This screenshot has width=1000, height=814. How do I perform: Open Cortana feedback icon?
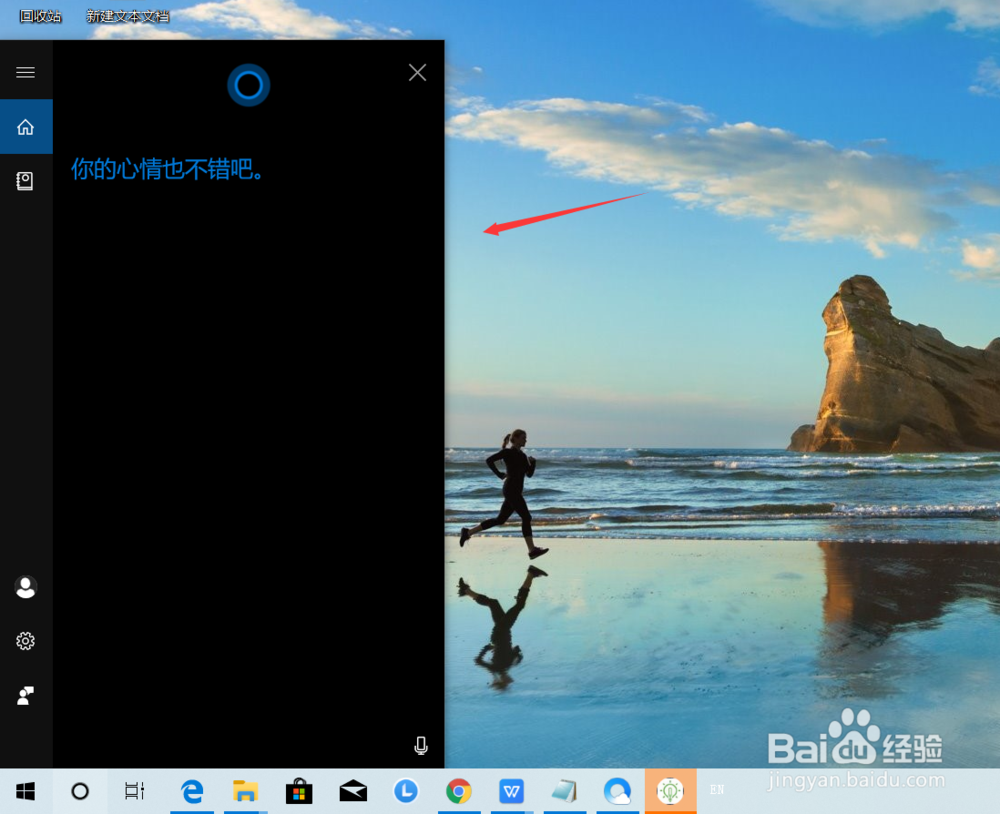pos(26,695)
